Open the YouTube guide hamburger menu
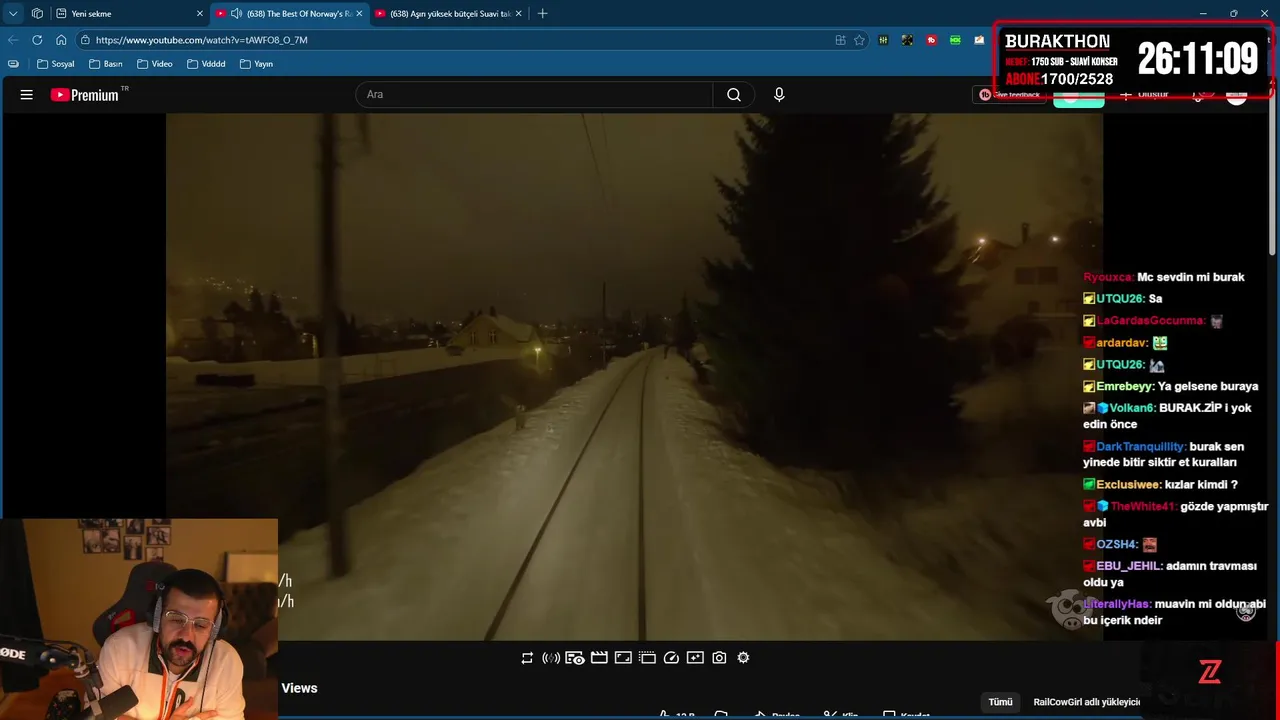 click(27, 95)
